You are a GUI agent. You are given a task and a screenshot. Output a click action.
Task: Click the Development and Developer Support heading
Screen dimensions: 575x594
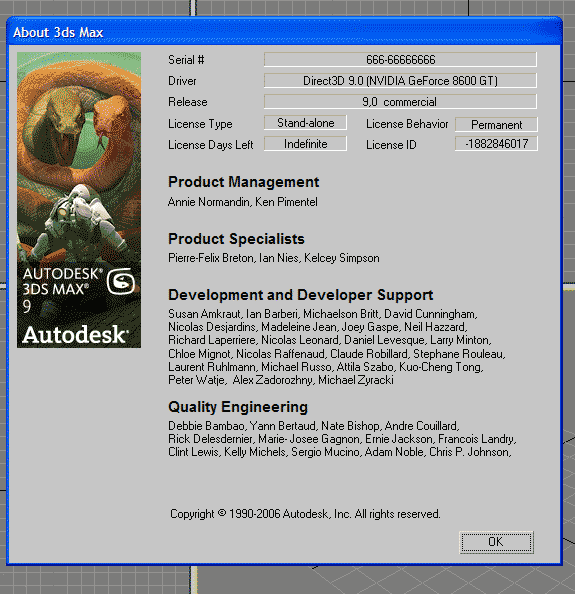[300, 295]
